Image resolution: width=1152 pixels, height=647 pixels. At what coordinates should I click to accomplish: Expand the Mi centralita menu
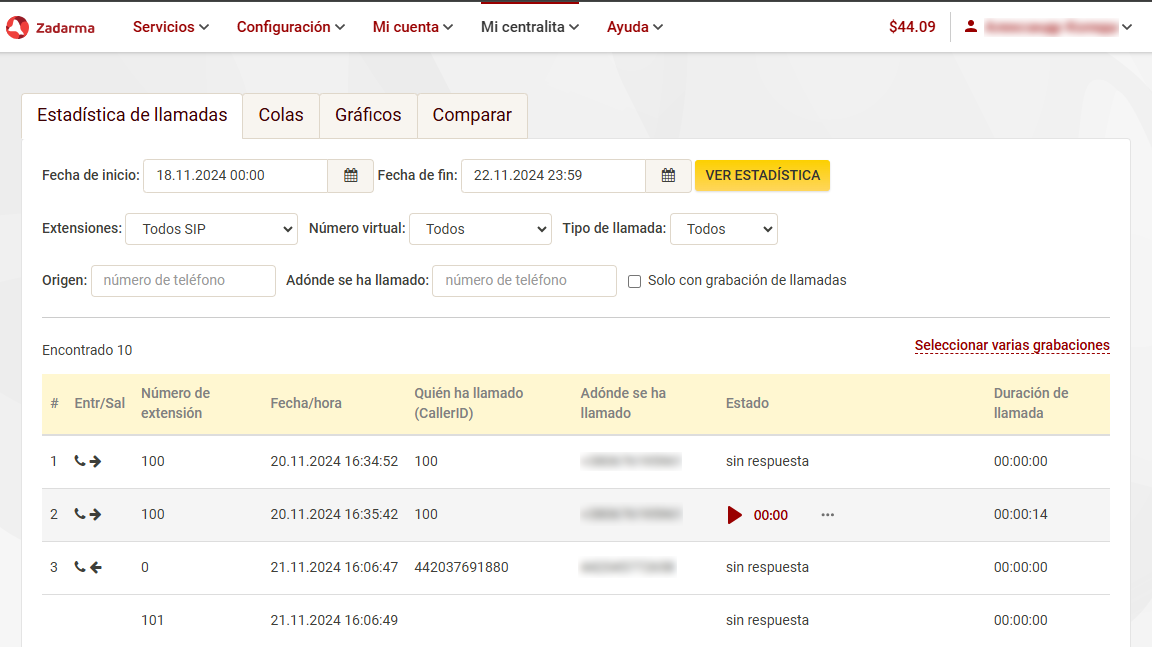click(x=530, y=27)
